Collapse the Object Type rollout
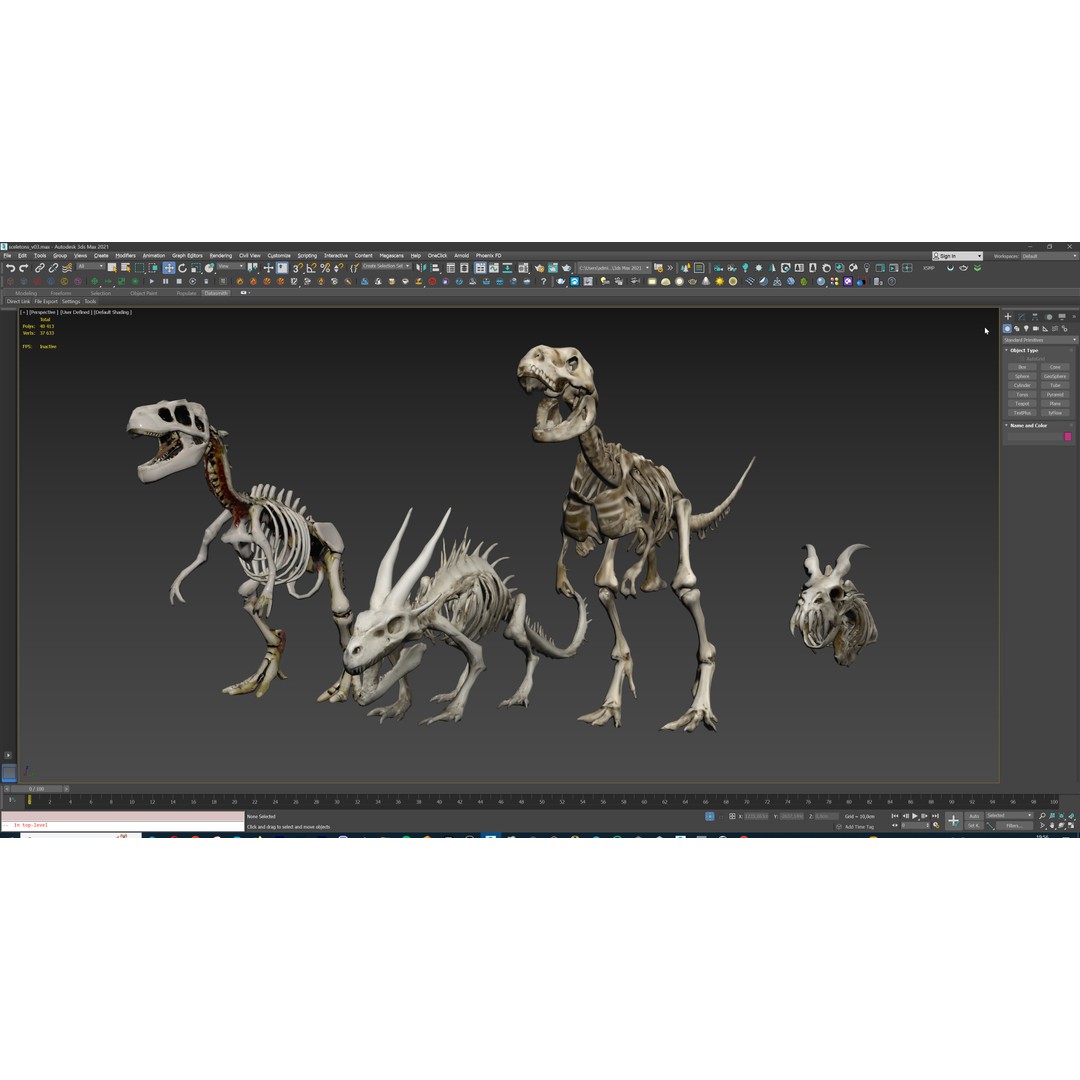This screenshot has width=1080, height=1080. tap(1024, 350)
